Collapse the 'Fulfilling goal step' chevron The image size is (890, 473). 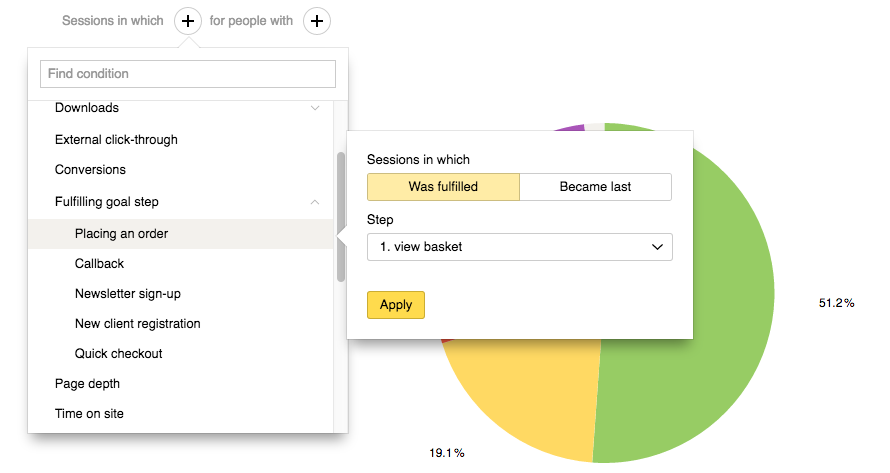click(315, 202)
